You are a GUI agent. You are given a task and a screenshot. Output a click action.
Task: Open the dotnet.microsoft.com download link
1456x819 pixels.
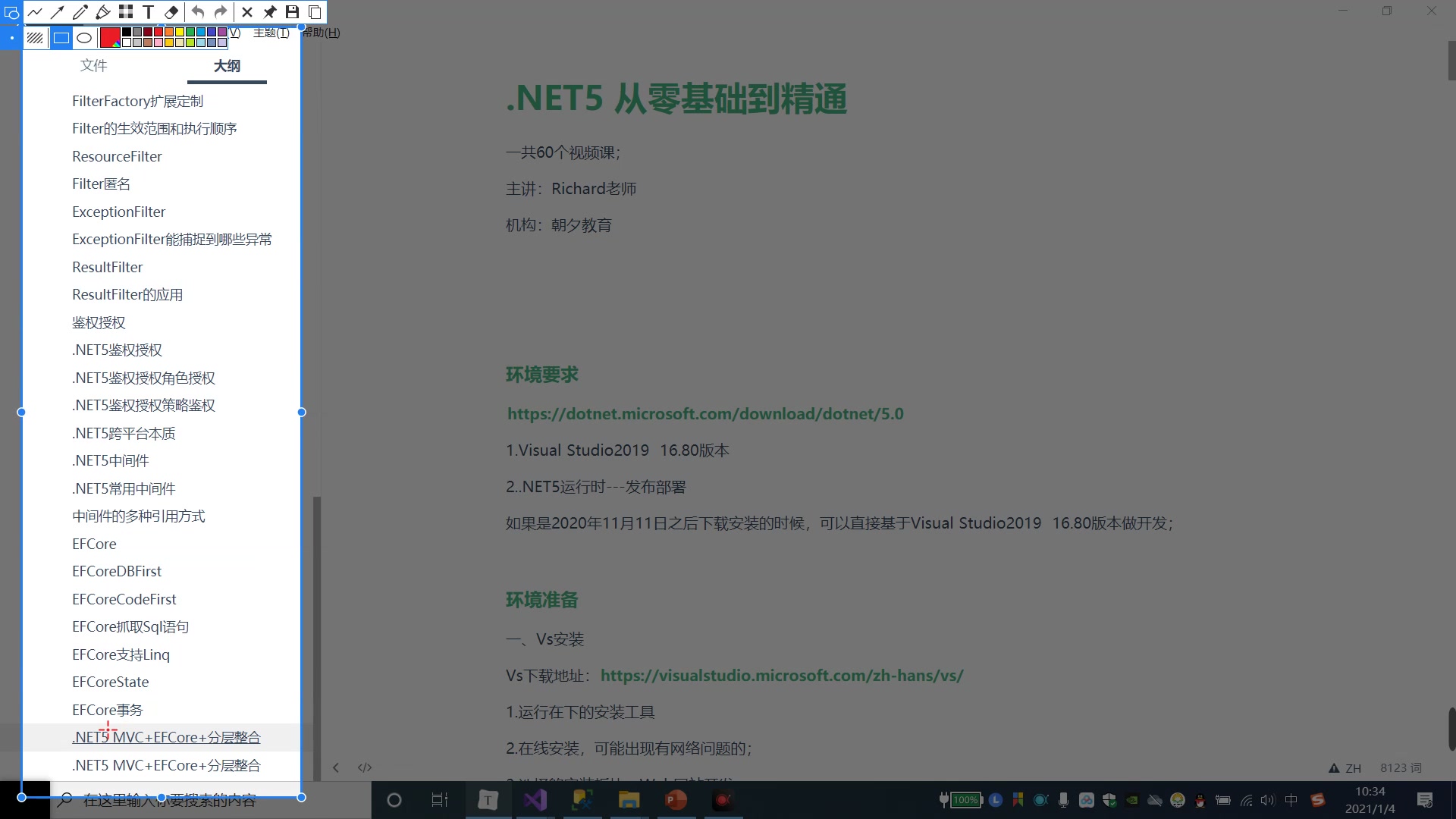pos(705,414)
